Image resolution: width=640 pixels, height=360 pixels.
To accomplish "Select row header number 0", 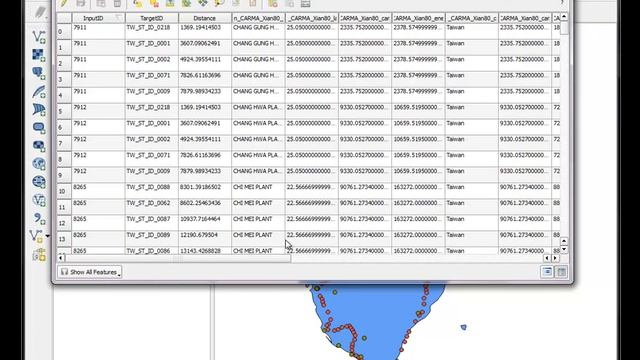I will tap(64, 31).
